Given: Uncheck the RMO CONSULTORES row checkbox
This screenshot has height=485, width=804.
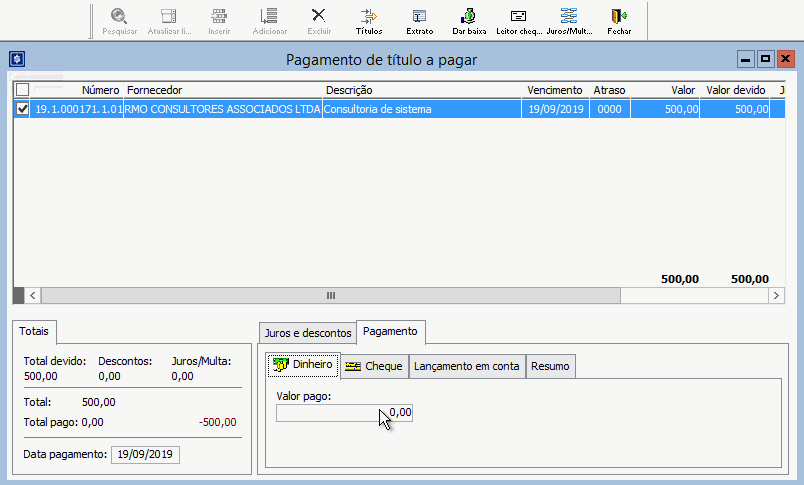Looking at the screenshot, I should [23, 109].
